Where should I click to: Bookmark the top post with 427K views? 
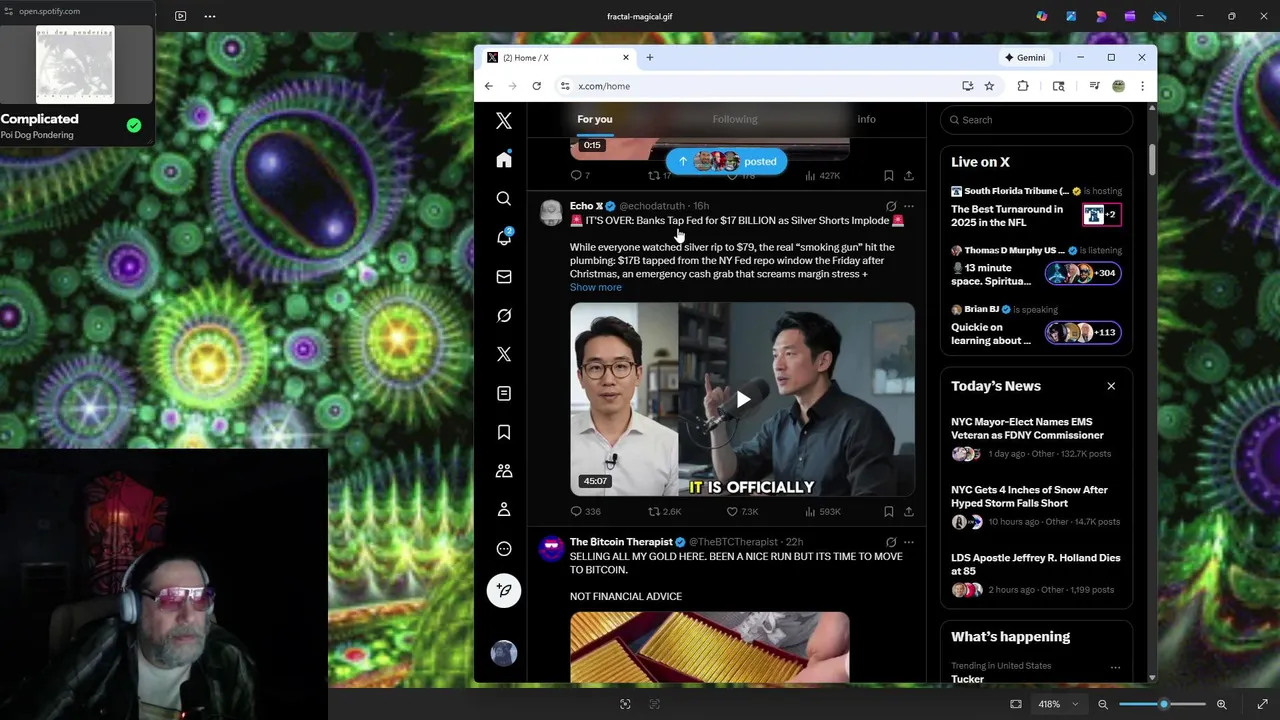click(x=888, y=175)
